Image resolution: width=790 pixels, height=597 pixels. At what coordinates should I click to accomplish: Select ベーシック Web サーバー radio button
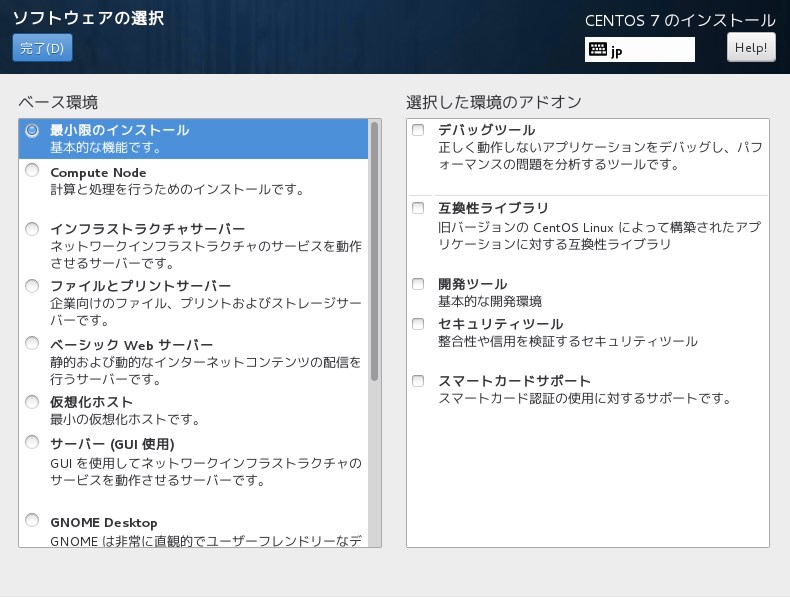coord(32,343)
